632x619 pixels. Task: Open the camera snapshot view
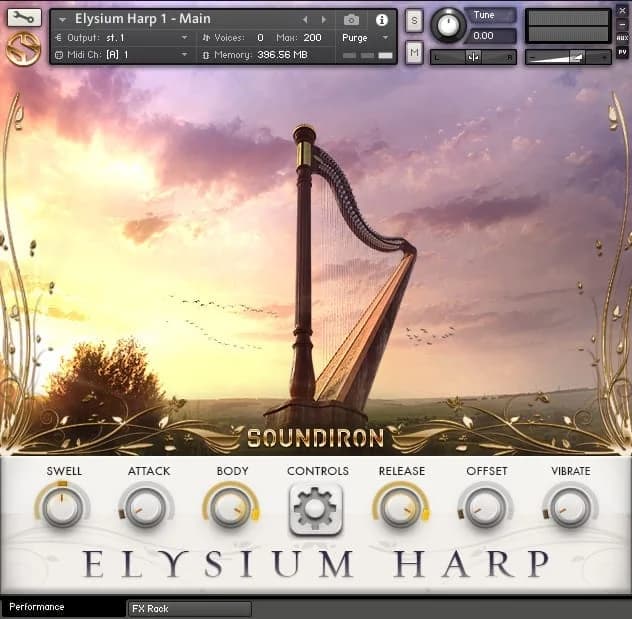tap(351, 20)
